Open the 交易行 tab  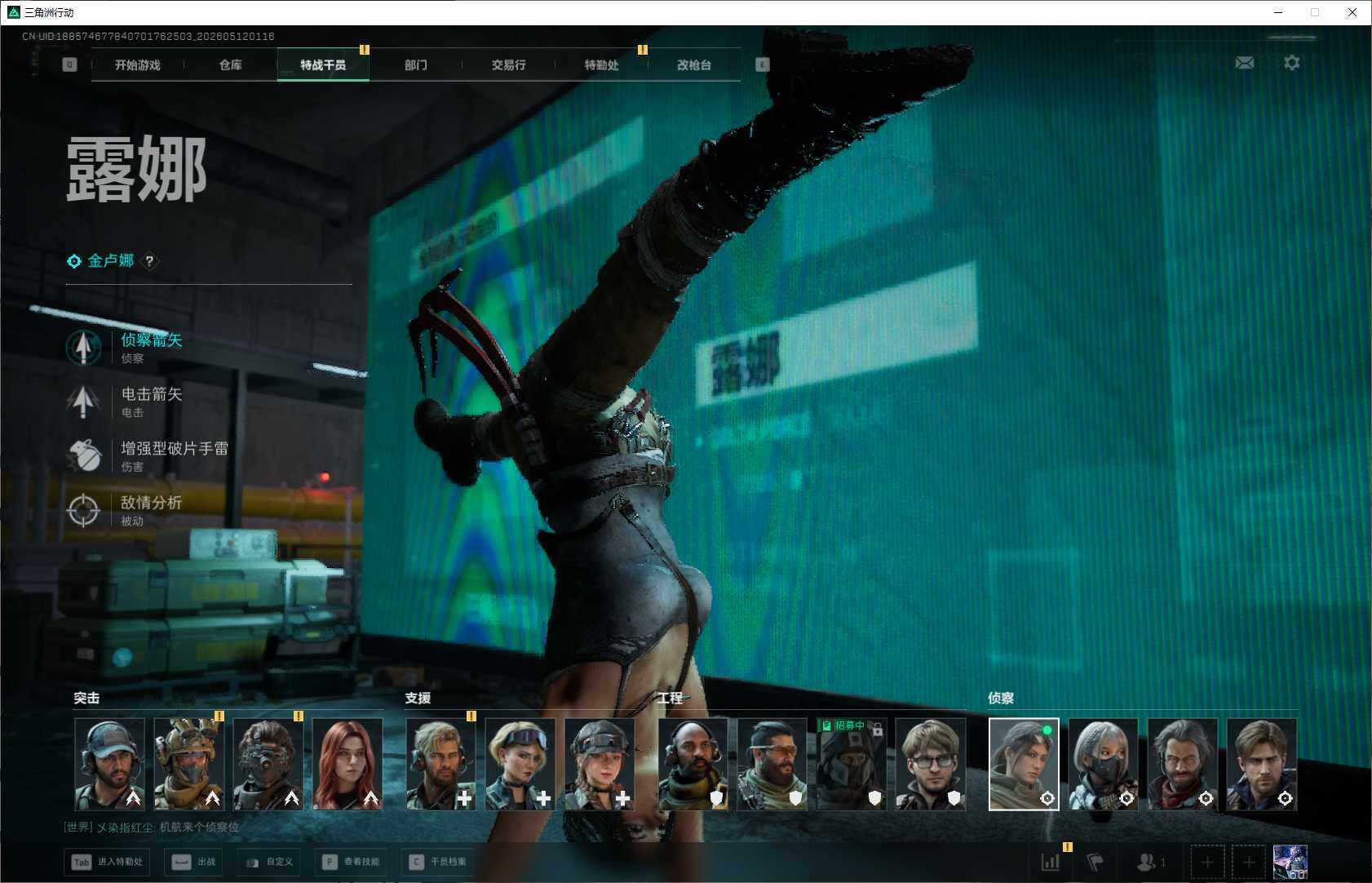click(x=509, y=64)
